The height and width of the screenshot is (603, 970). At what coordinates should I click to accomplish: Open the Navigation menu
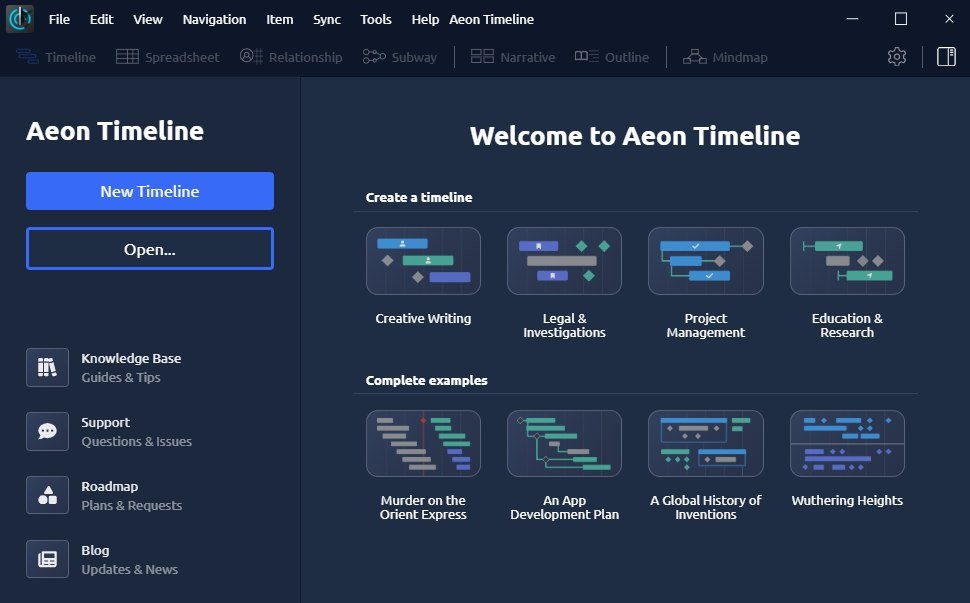213,19
